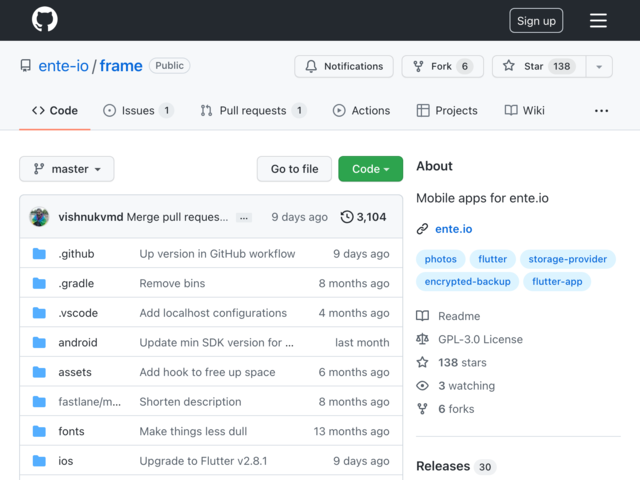Screen dimensions: 640x480
Task: Click the .vscode folder icon
Action: (39, 313)
